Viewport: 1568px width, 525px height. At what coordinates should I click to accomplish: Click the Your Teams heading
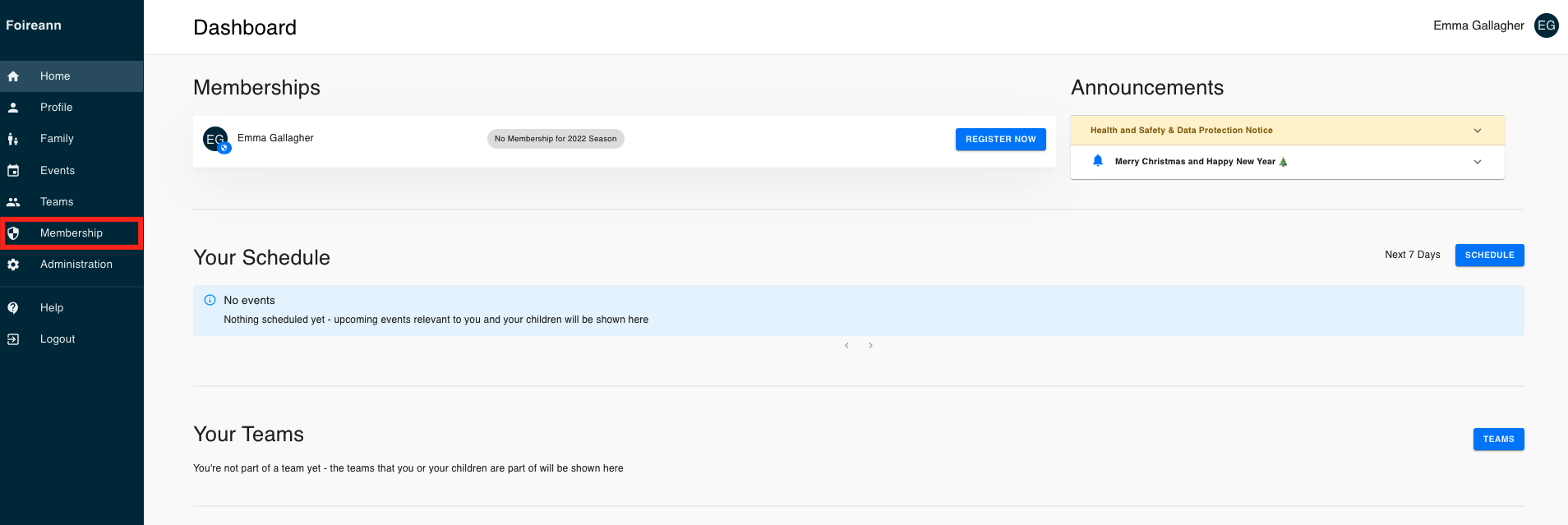(248, 435)
